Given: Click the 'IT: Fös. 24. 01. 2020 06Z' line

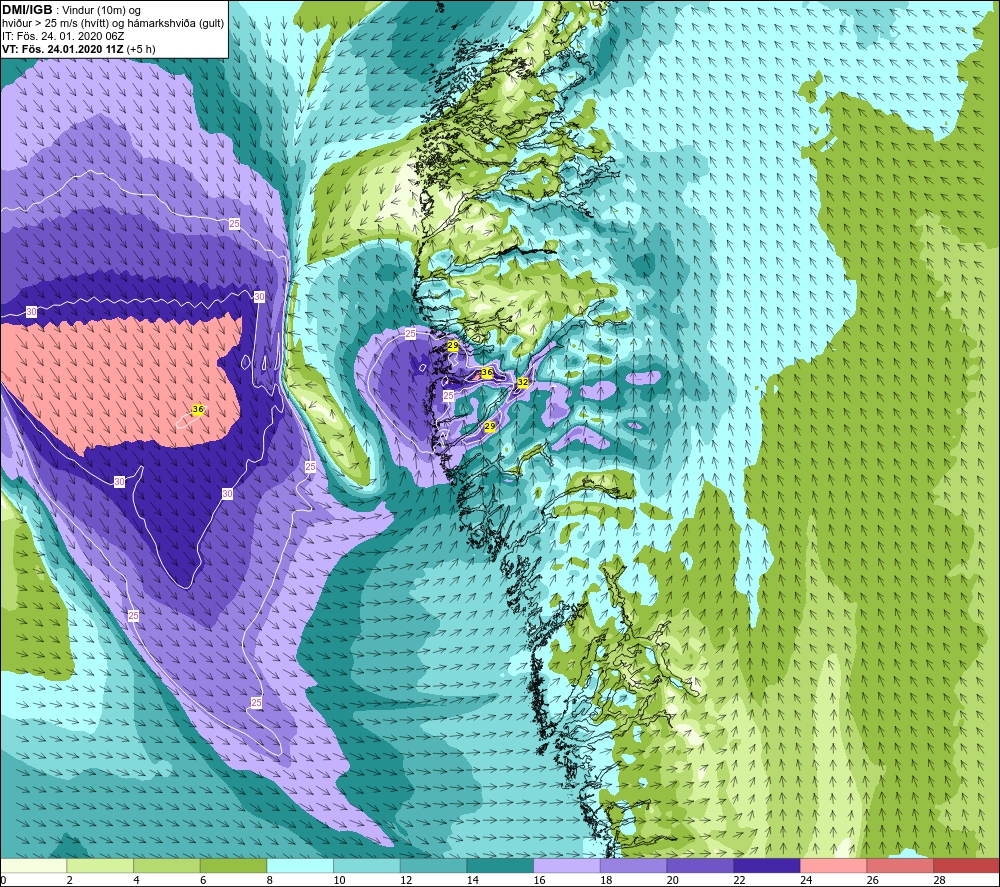Looking at the screenshot, I should [63, 36].
